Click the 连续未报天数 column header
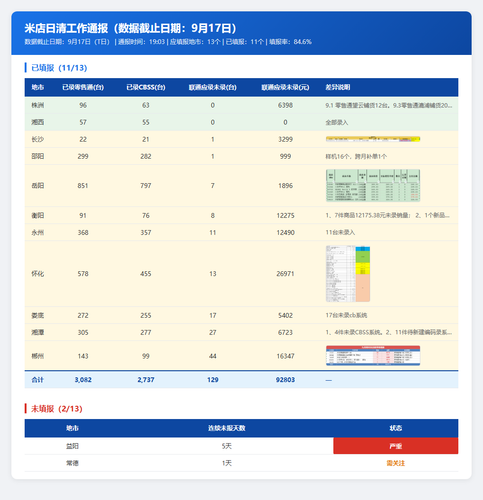The image size is (483, 500). click(227, 428)
